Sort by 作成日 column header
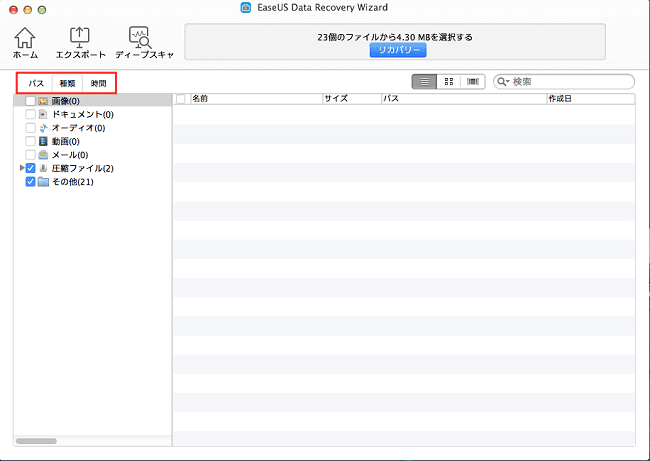Screen dimensions: 650x461 (x=591, y=99)
